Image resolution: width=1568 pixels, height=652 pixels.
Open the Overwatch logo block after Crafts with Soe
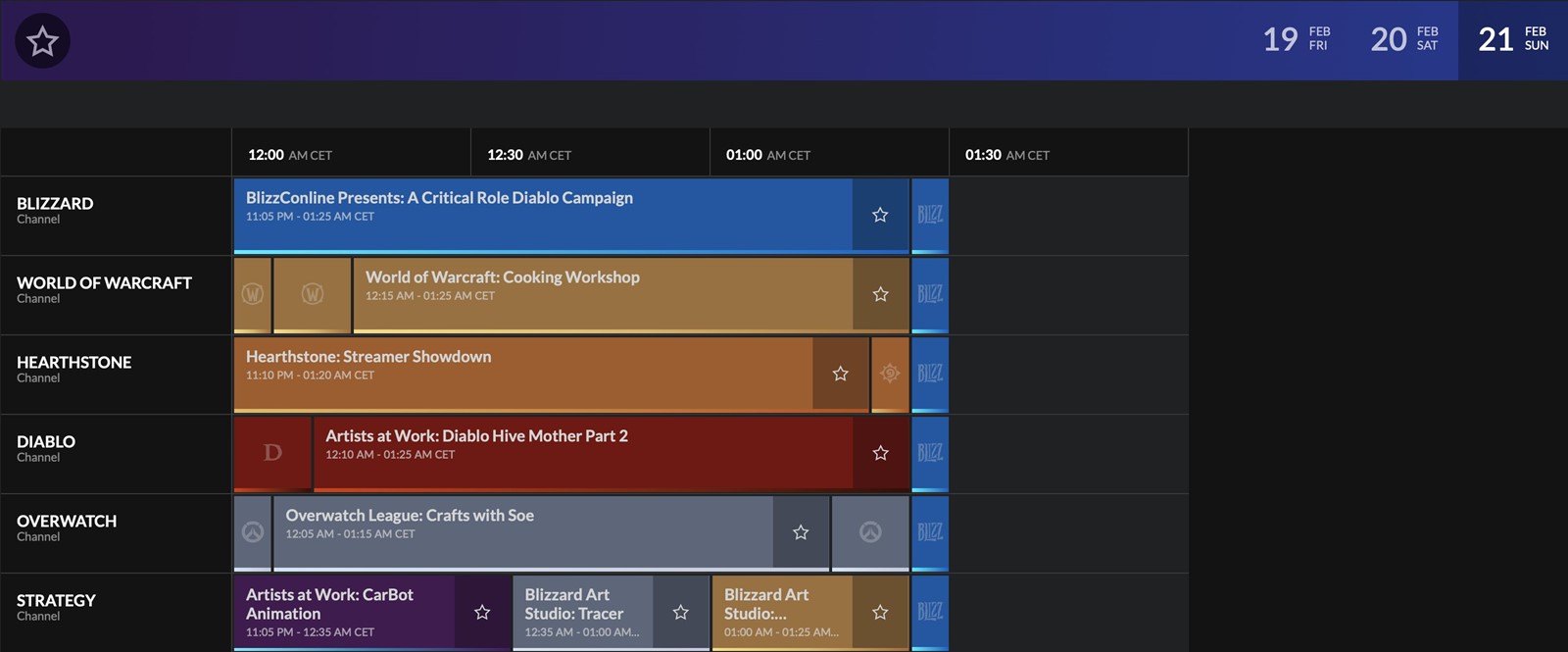tap(870, 532)
